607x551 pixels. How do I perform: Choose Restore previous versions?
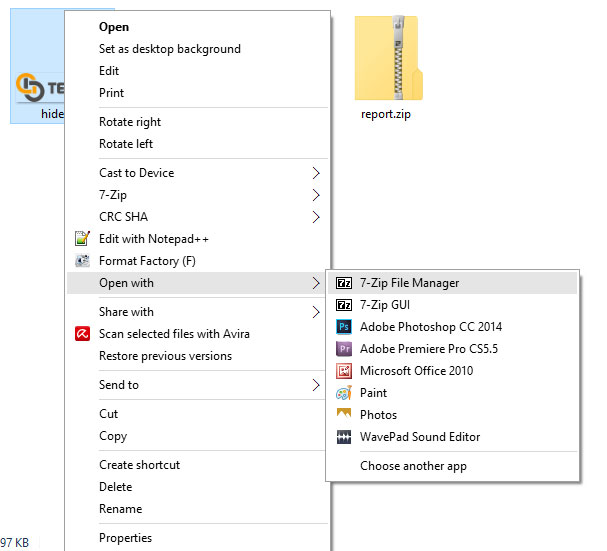click(197, 356)
